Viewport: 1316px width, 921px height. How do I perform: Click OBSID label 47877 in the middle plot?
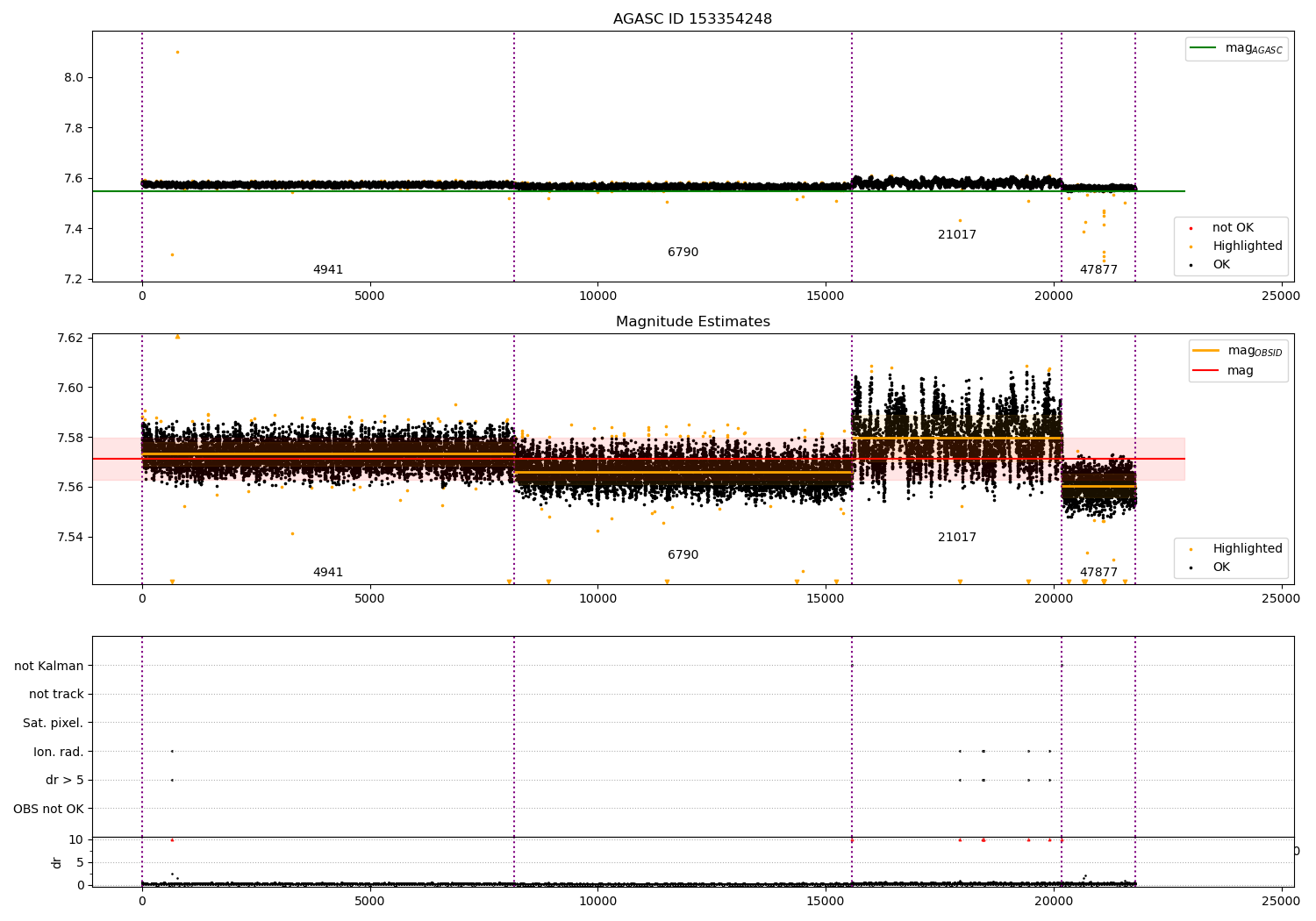(x=1098, y=573)
